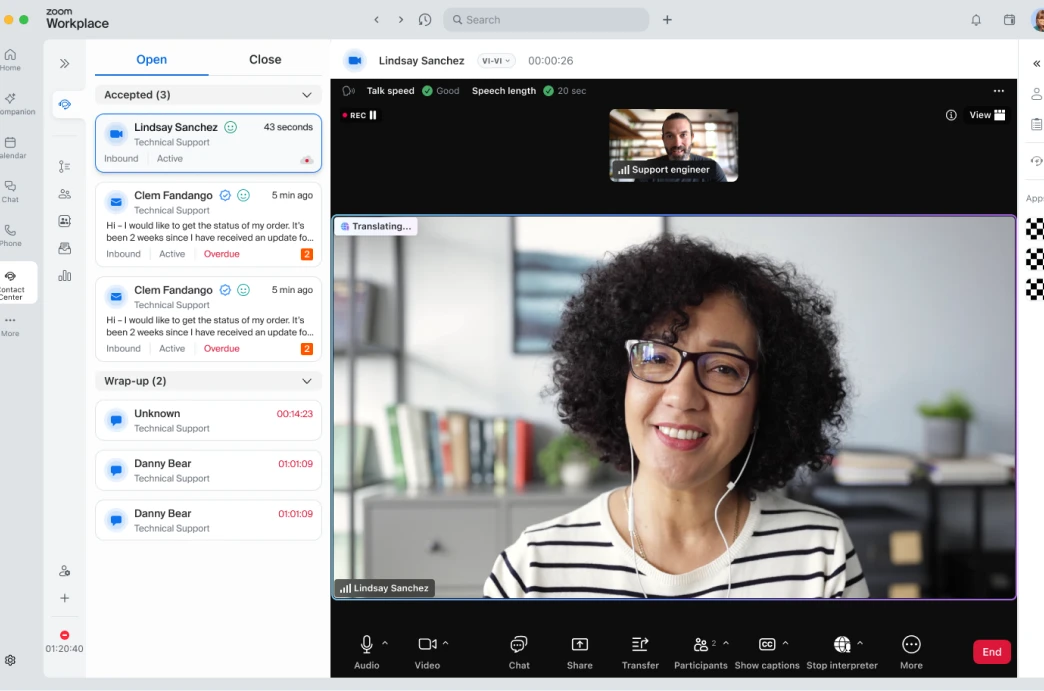Go forward with the history forward arrow
Image resolution: width=1044 pixels, height=691 pixels.
tap(401, 20)
